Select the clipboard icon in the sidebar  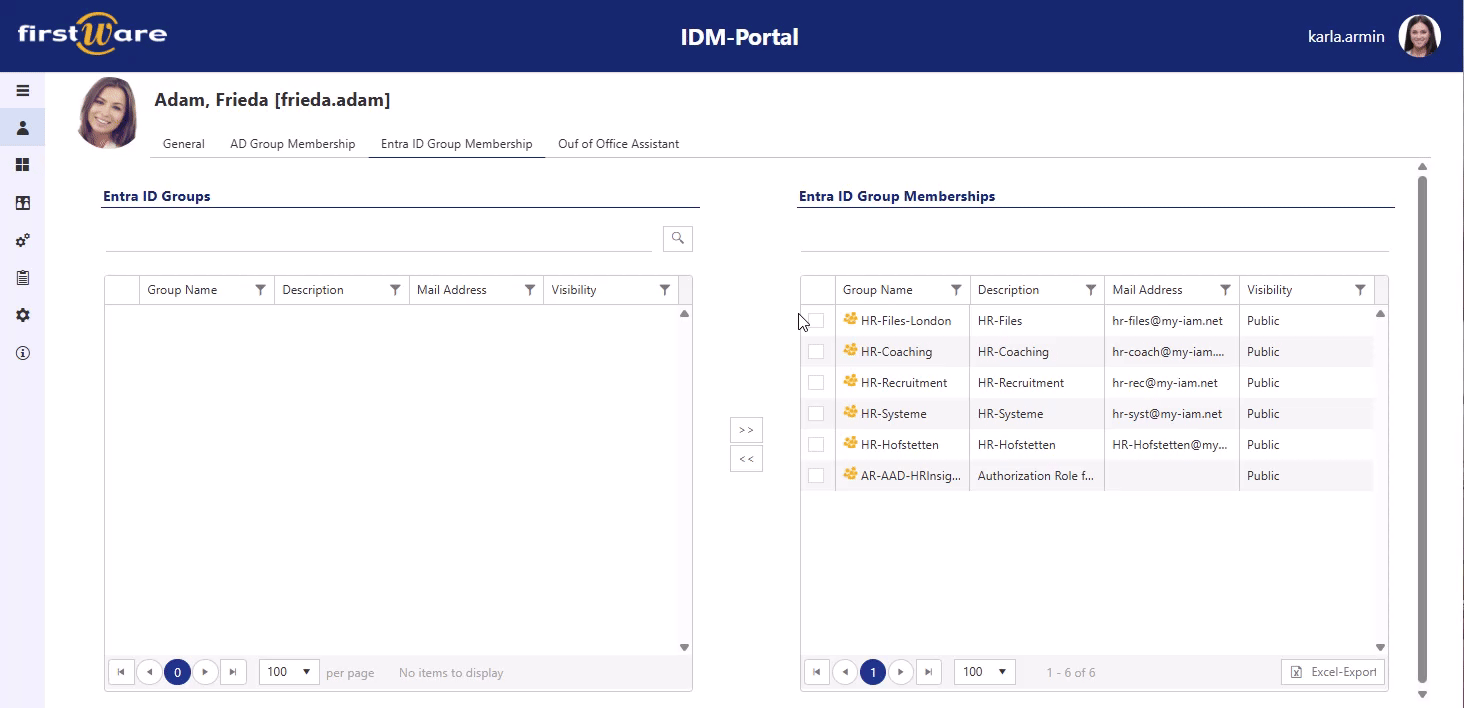click(x=22, y=277)
